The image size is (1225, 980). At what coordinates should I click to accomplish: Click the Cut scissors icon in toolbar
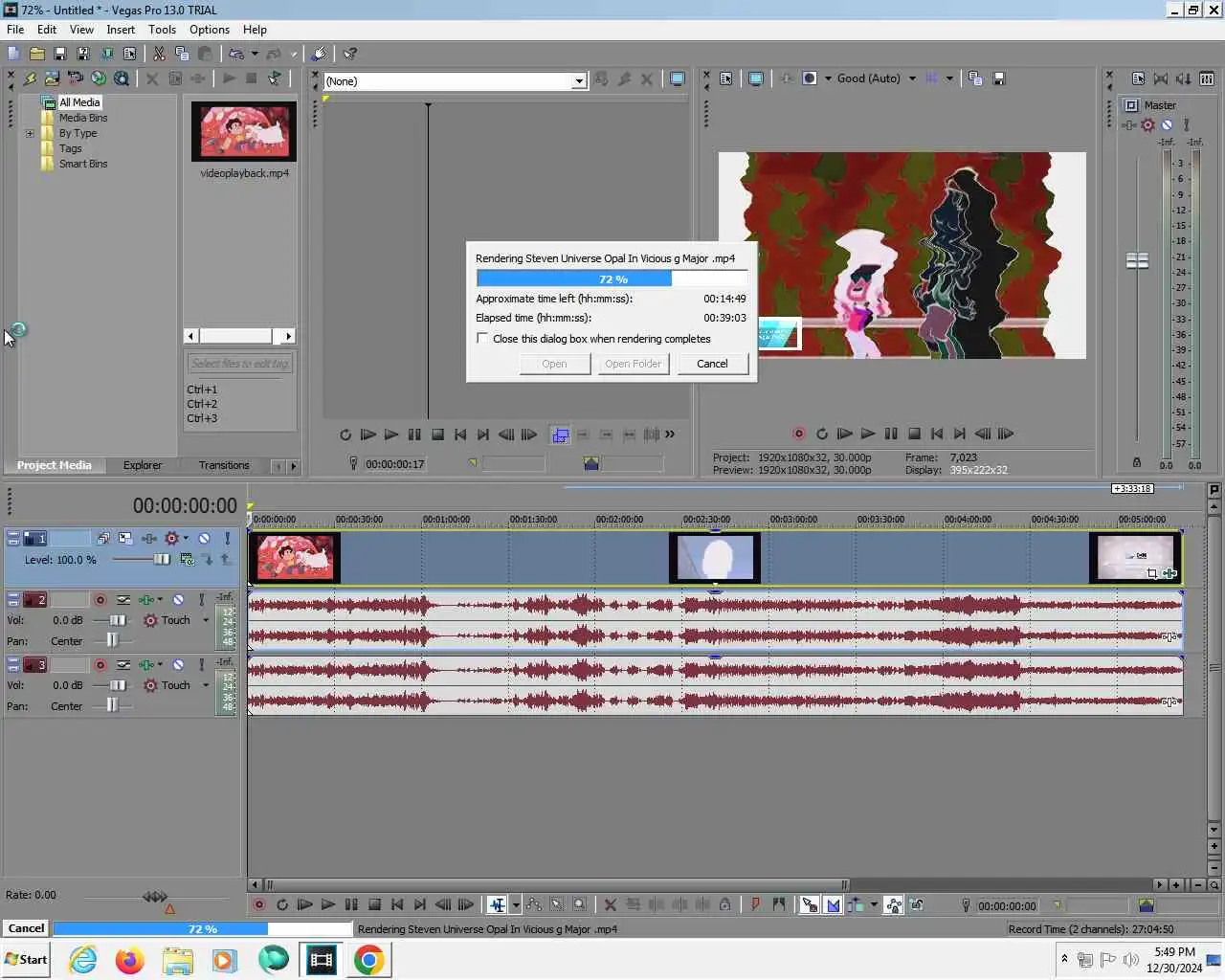[x=159, y=54]
